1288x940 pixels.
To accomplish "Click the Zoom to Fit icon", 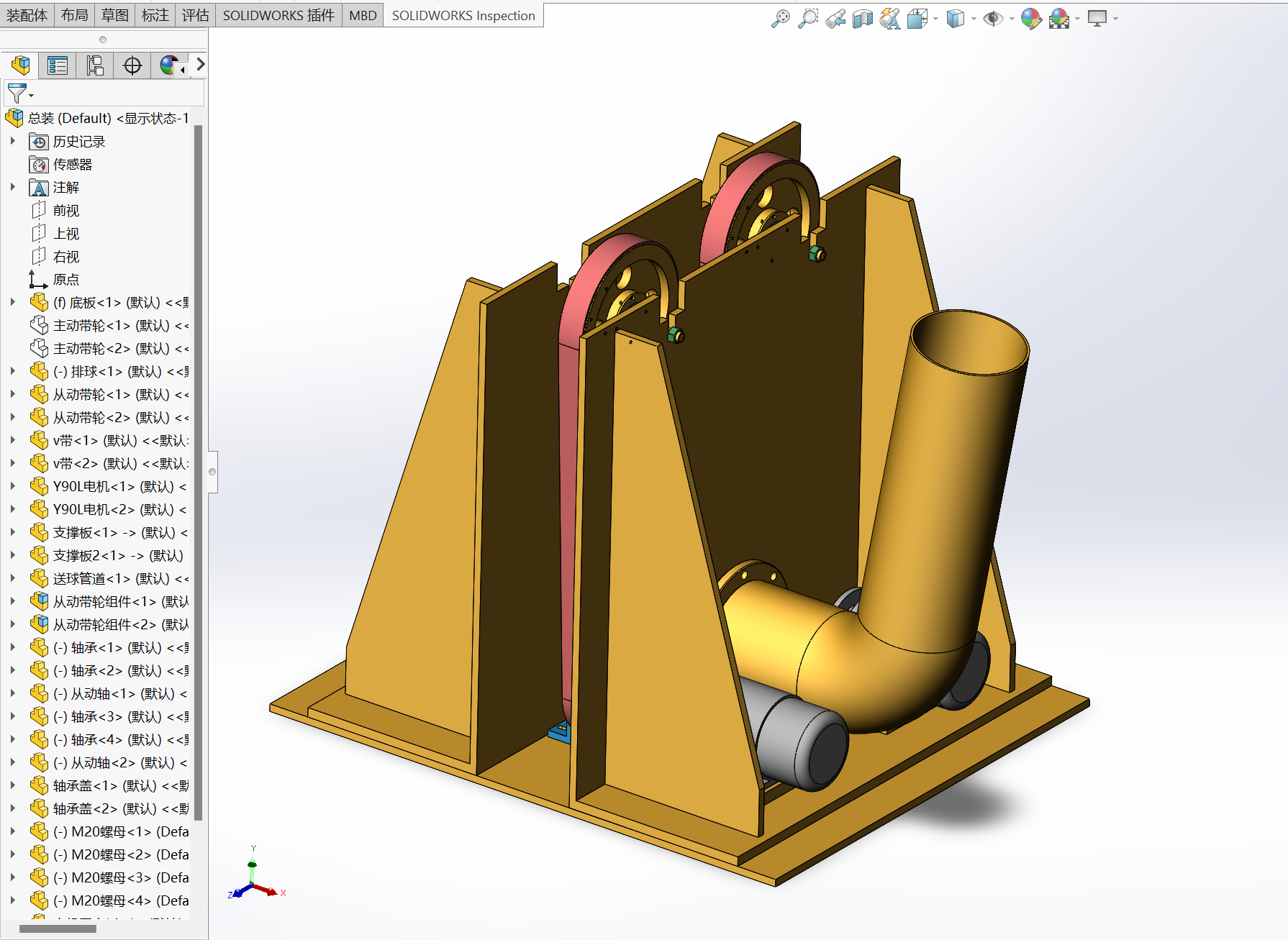I will click(780, 19).
